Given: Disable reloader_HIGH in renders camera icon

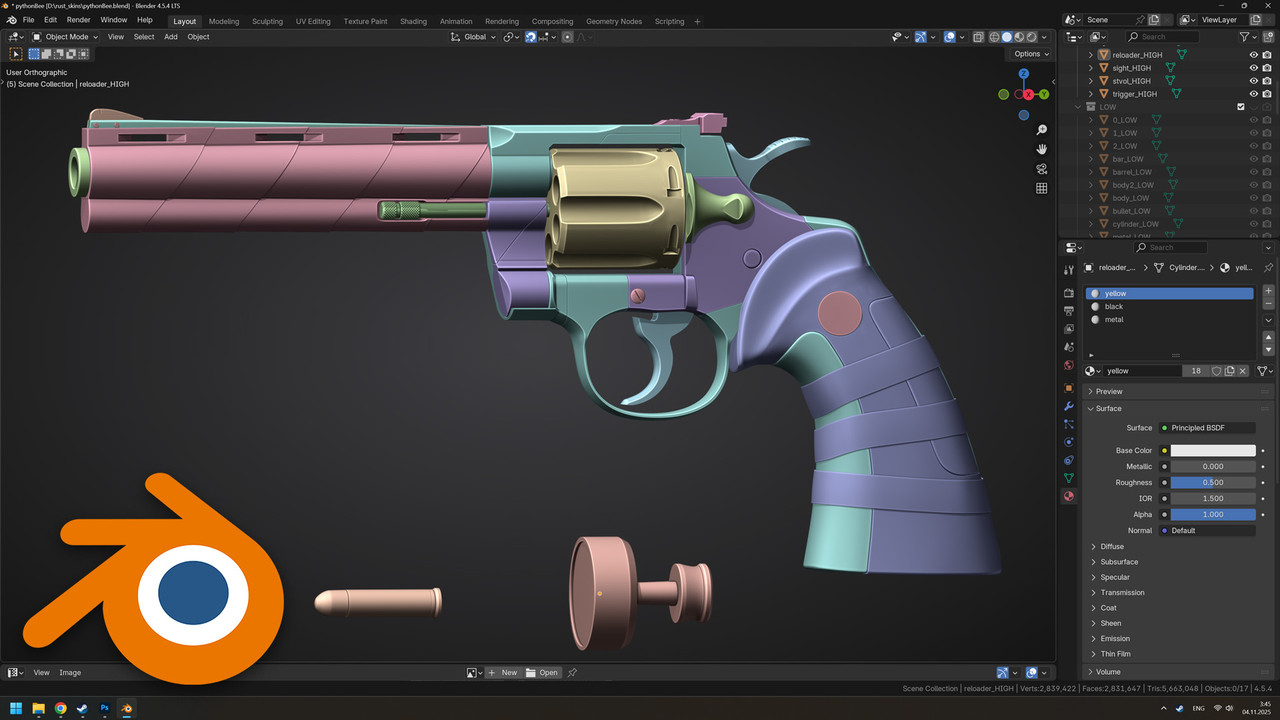Looking at the screenshot, I should click(x=1267, y=55).
